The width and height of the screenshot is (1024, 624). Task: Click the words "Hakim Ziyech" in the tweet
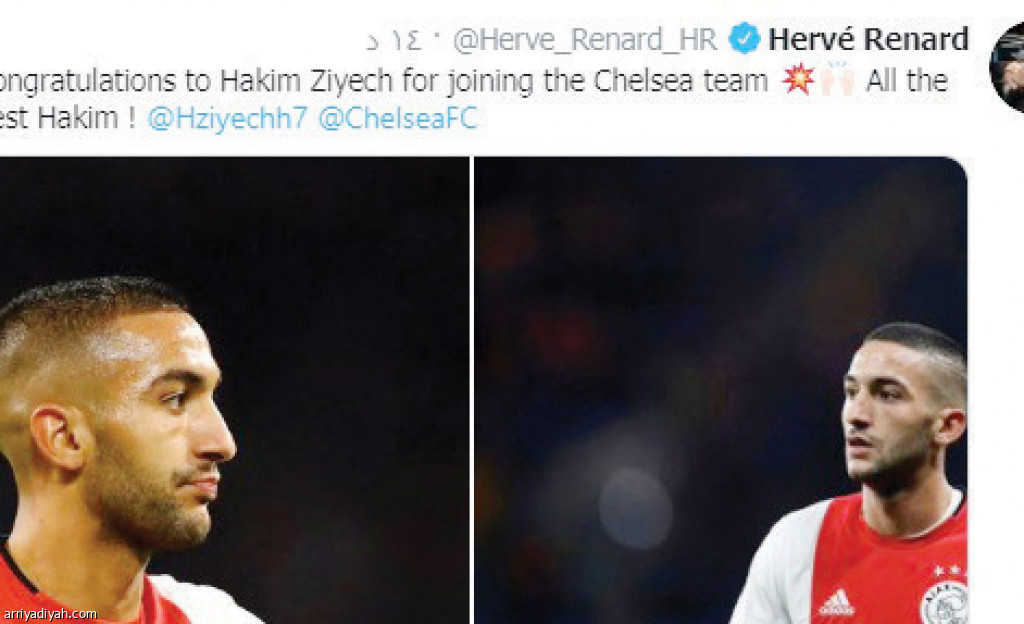[x=306, y=81]
